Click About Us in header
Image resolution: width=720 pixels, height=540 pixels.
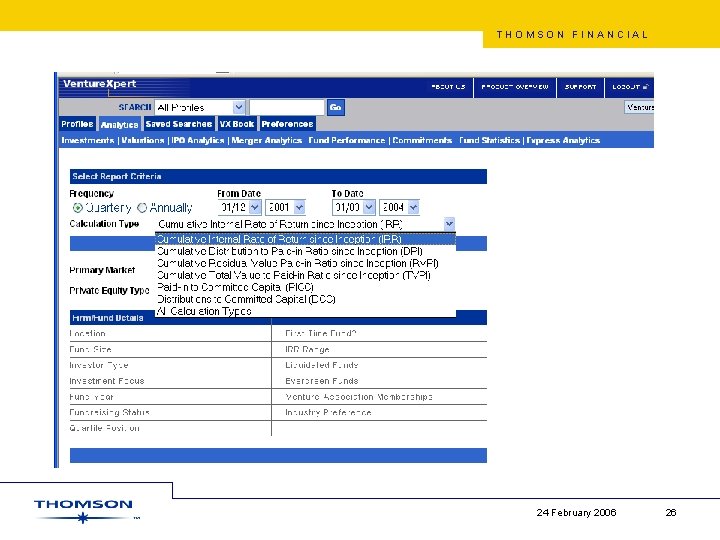click(x=448, y=87)
